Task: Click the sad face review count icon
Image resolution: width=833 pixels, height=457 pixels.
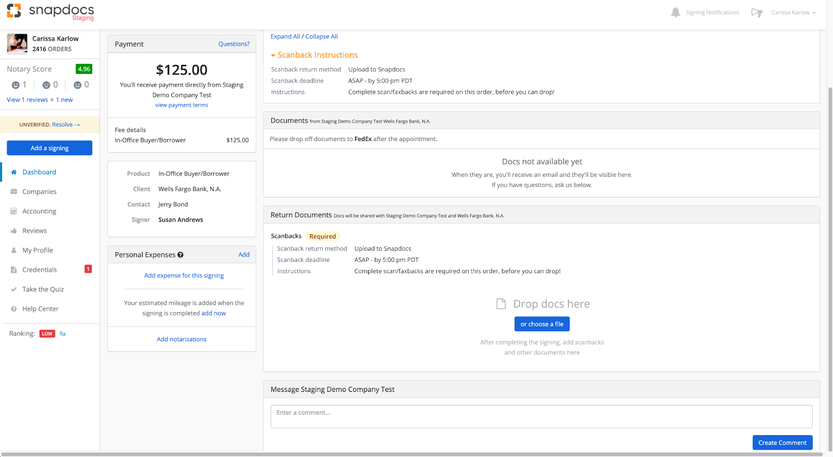Action: pos(78,85)
